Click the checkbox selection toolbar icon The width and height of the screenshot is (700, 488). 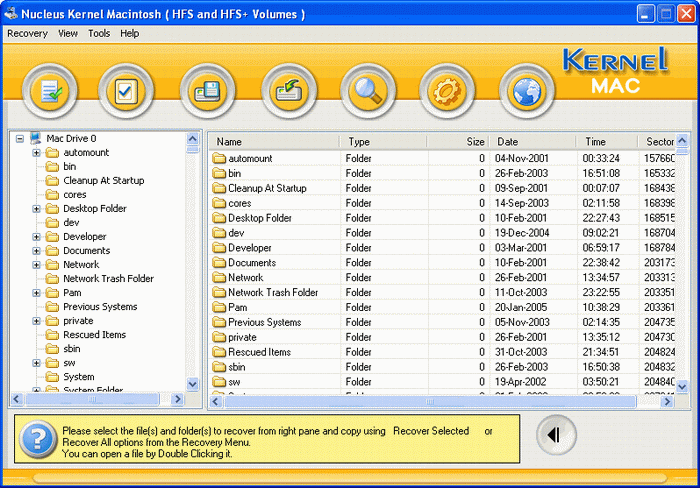[x=126, y=92]
